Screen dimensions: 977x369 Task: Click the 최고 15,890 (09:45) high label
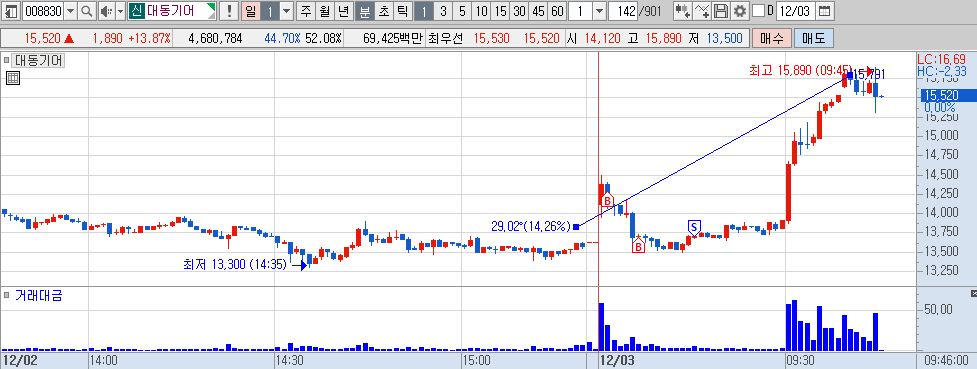[x=800, y=70]
